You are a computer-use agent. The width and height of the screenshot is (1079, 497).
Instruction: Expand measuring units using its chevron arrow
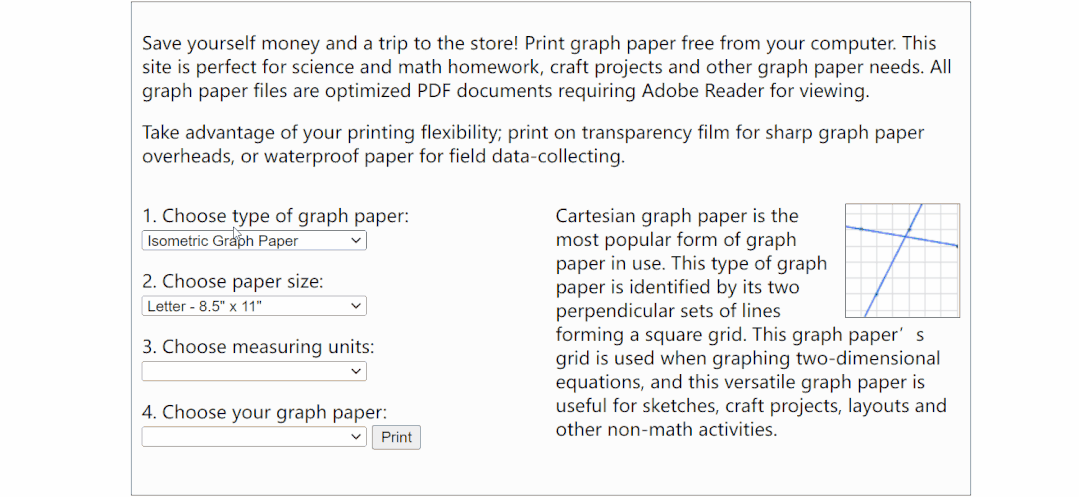[x=356, y=372]
